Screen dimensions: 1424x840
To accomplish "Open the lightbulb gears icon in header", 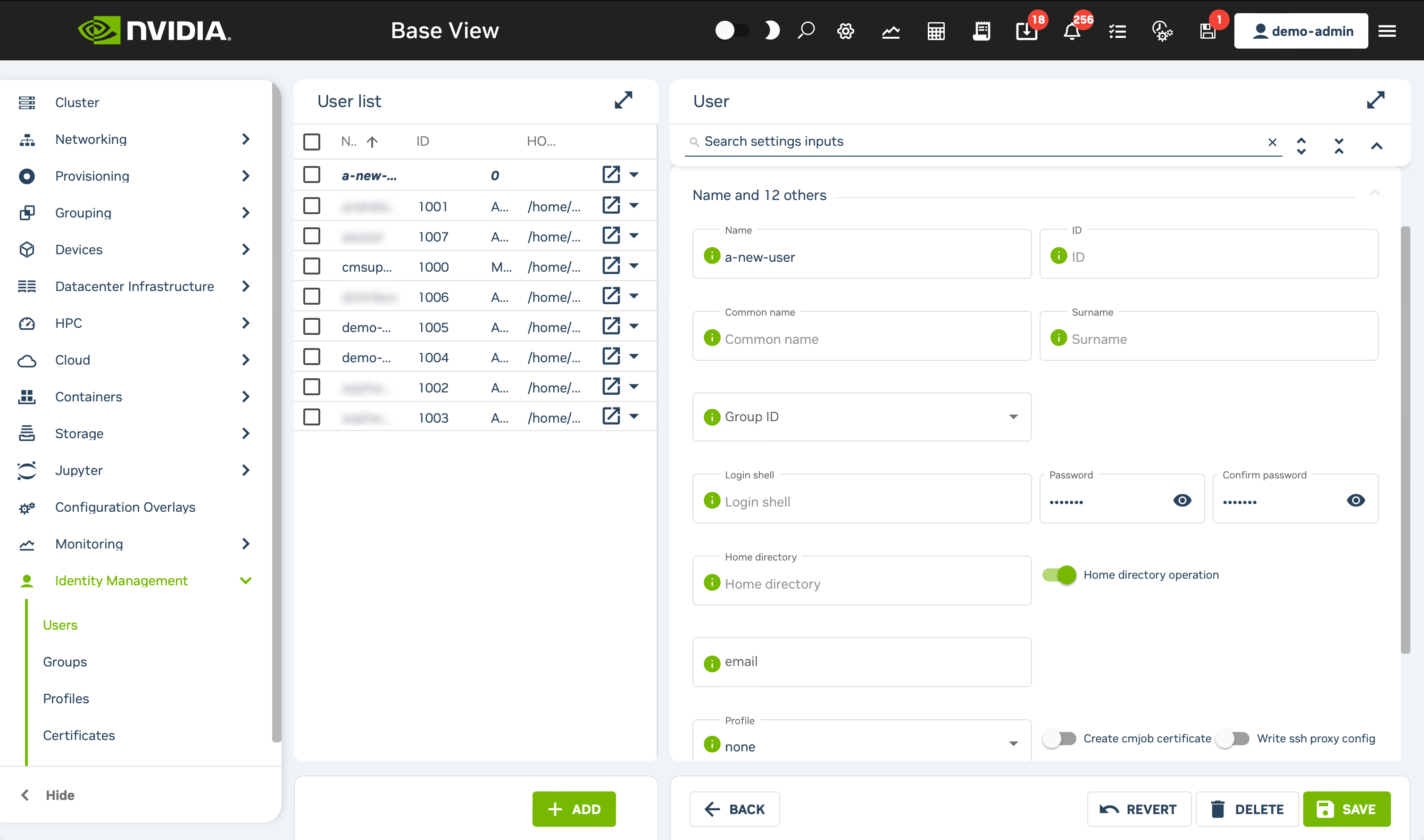I will point(1162,31).
